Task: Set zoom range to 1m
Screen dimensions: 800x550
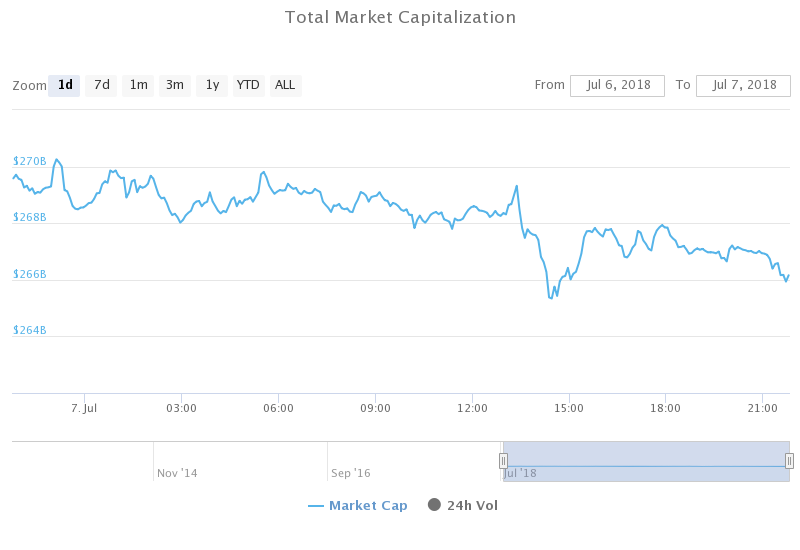Action: tap(138, 85)
